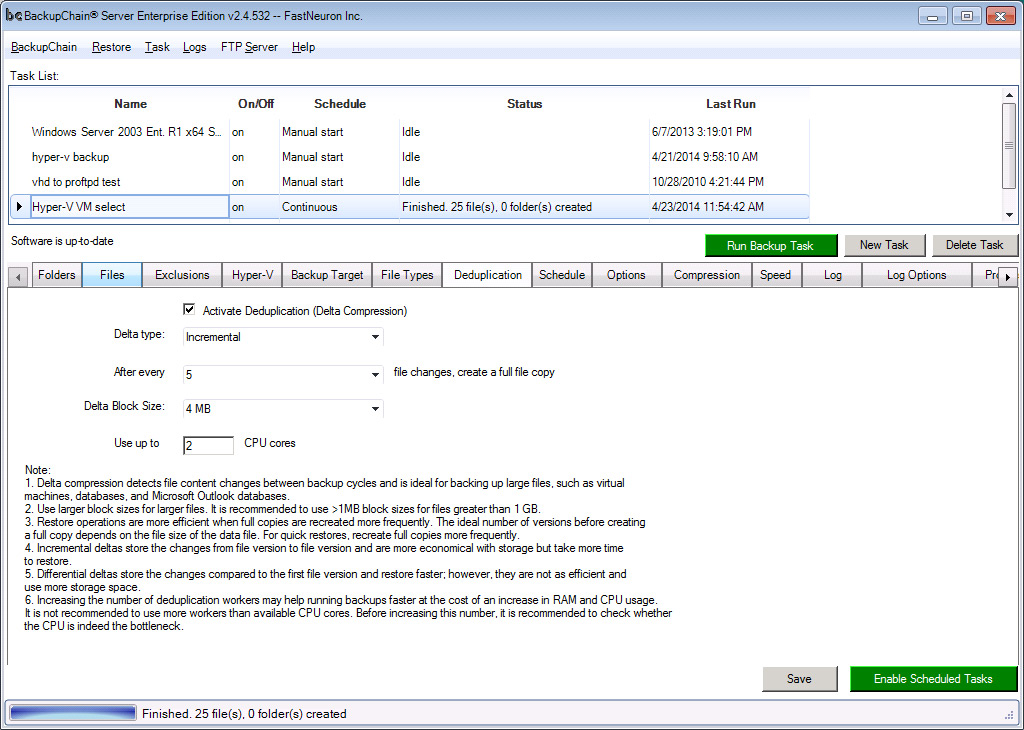Switch to the Schedule tab
The width and height of the screenshot is (1024, 730).
click(x=562, y=275)
